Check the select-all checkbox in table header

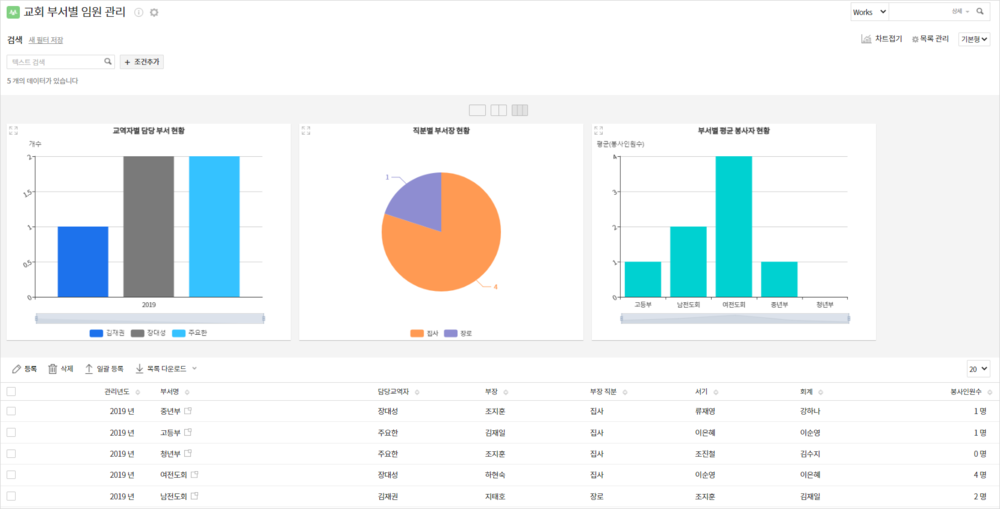pos(11,391)
